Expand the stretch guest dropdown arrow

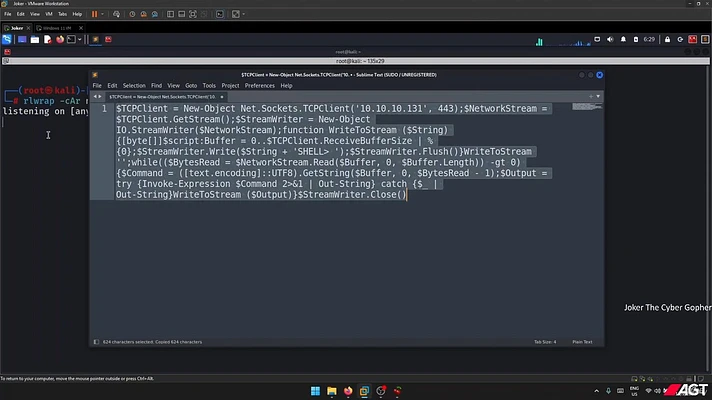(243, 14)
